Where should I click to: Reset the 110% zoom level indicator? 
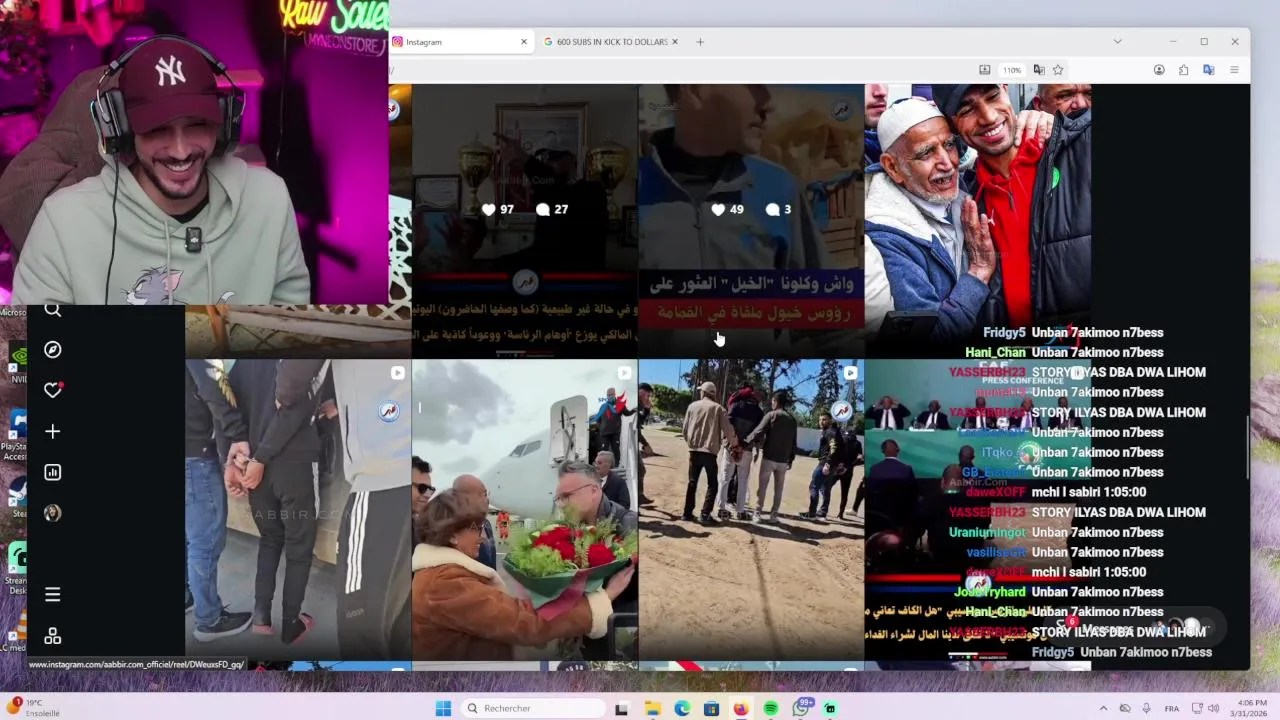tap(1012, 70)
